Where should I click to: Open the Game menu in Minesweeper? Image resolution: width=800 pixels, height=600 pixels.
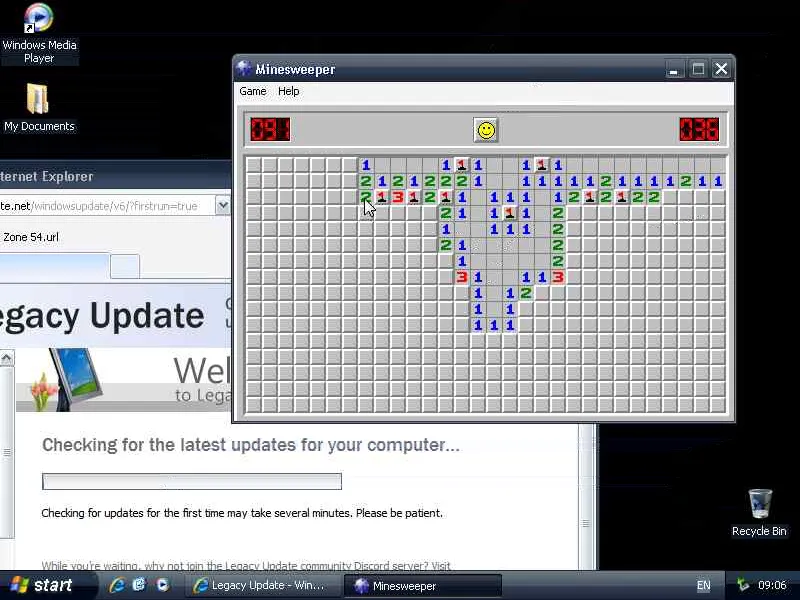(253, 91)
